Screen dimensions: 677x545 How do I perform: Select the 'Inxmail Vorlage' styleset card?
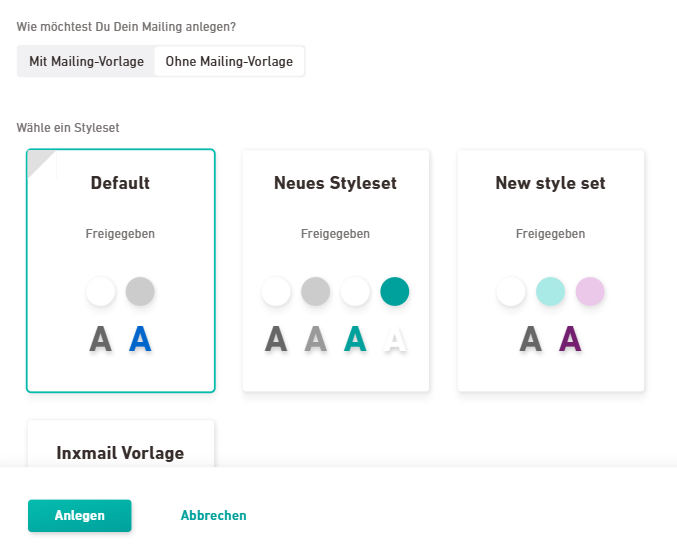[x=120, y=452]
